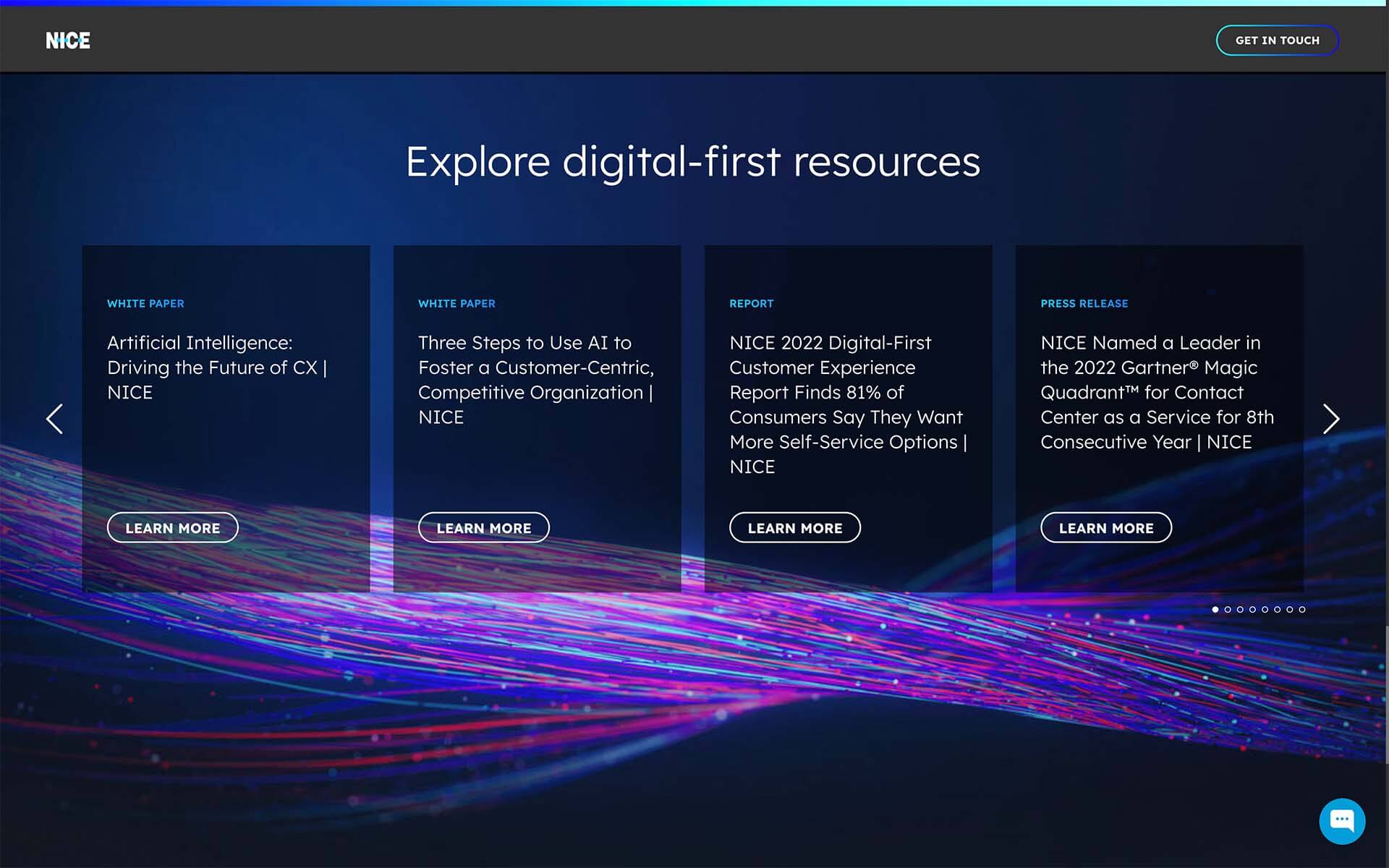Select the second carousel pagination dot
1389x868 pixels.
[1228, 610]
